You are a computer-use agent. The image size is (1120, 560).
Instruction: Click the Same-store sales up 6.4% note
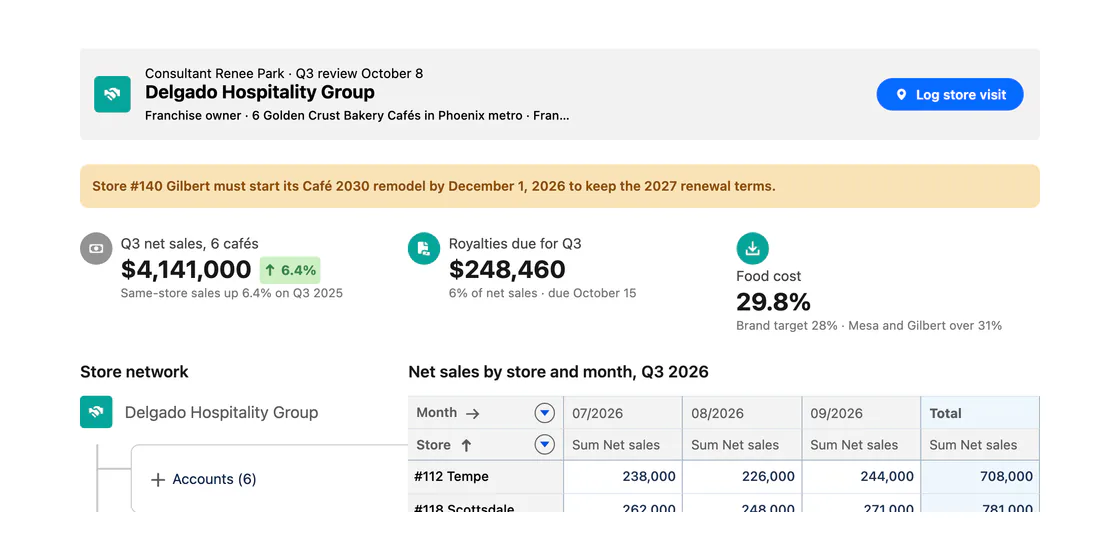point(231,293)
